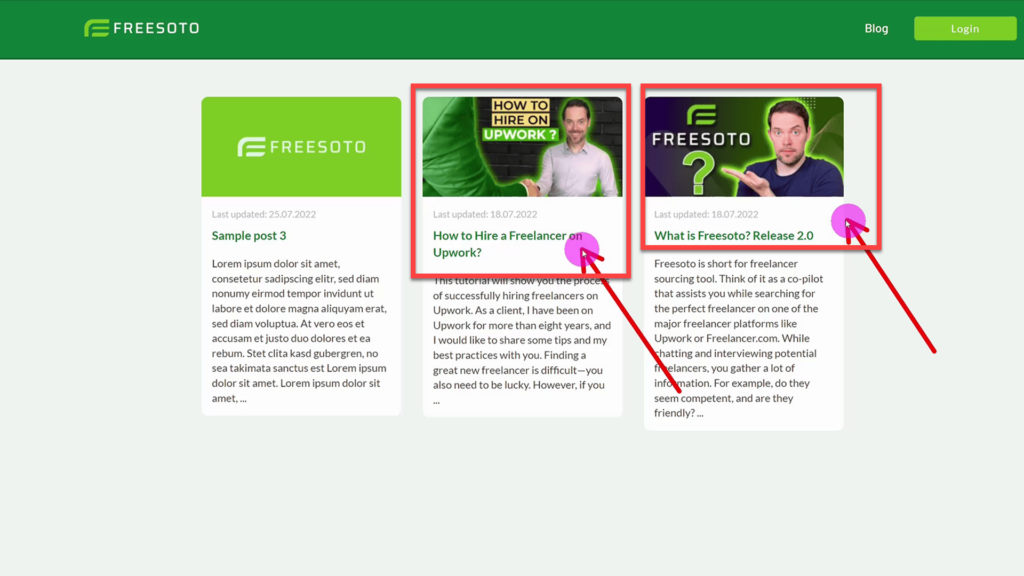
Task: Click the Lorem ipsum excerpt of Sample post 3
Action: click(x=300, y=330)
